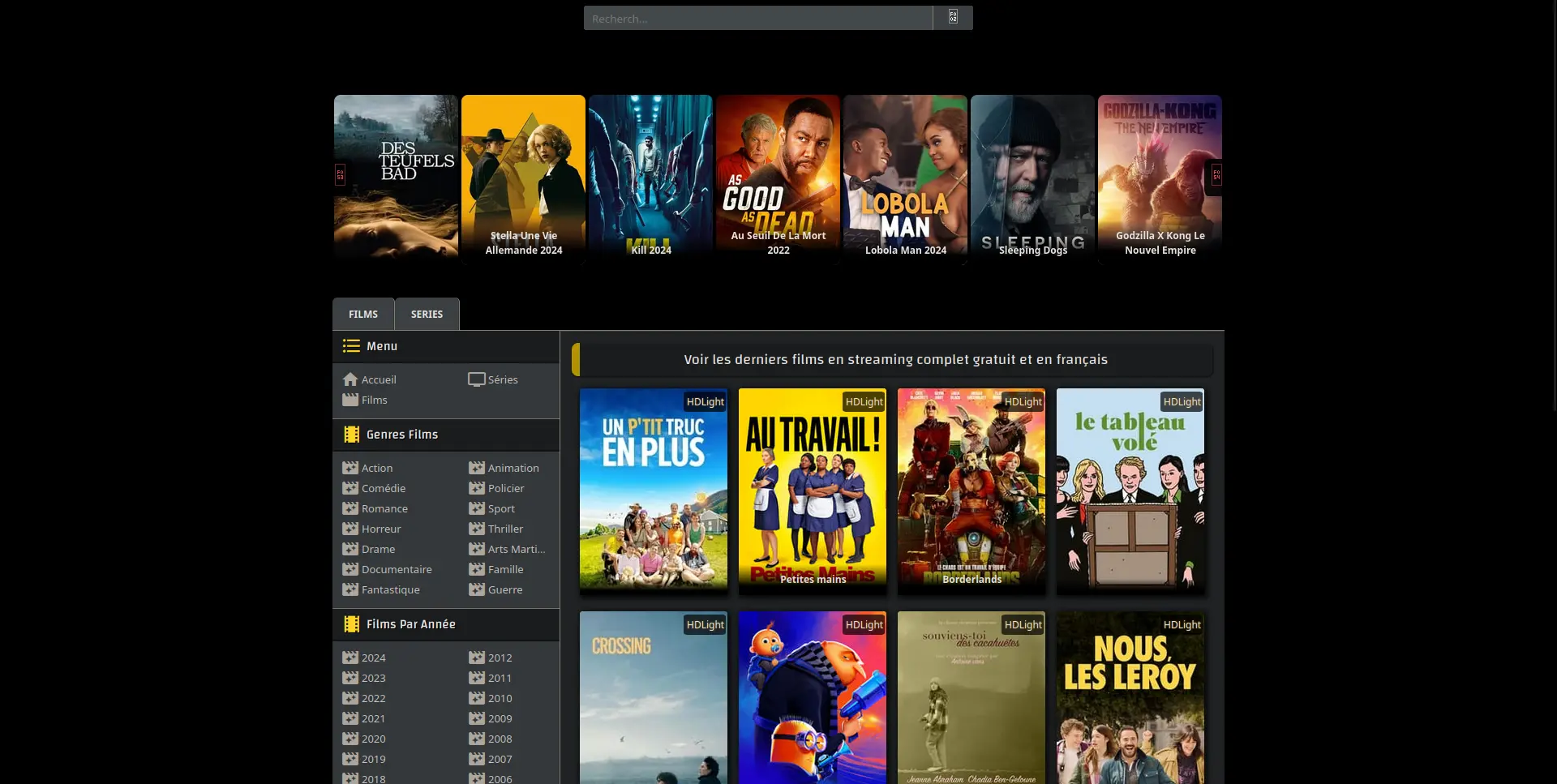Focus the Recherch... search field

pyautogui.click(x=758, y=18)
